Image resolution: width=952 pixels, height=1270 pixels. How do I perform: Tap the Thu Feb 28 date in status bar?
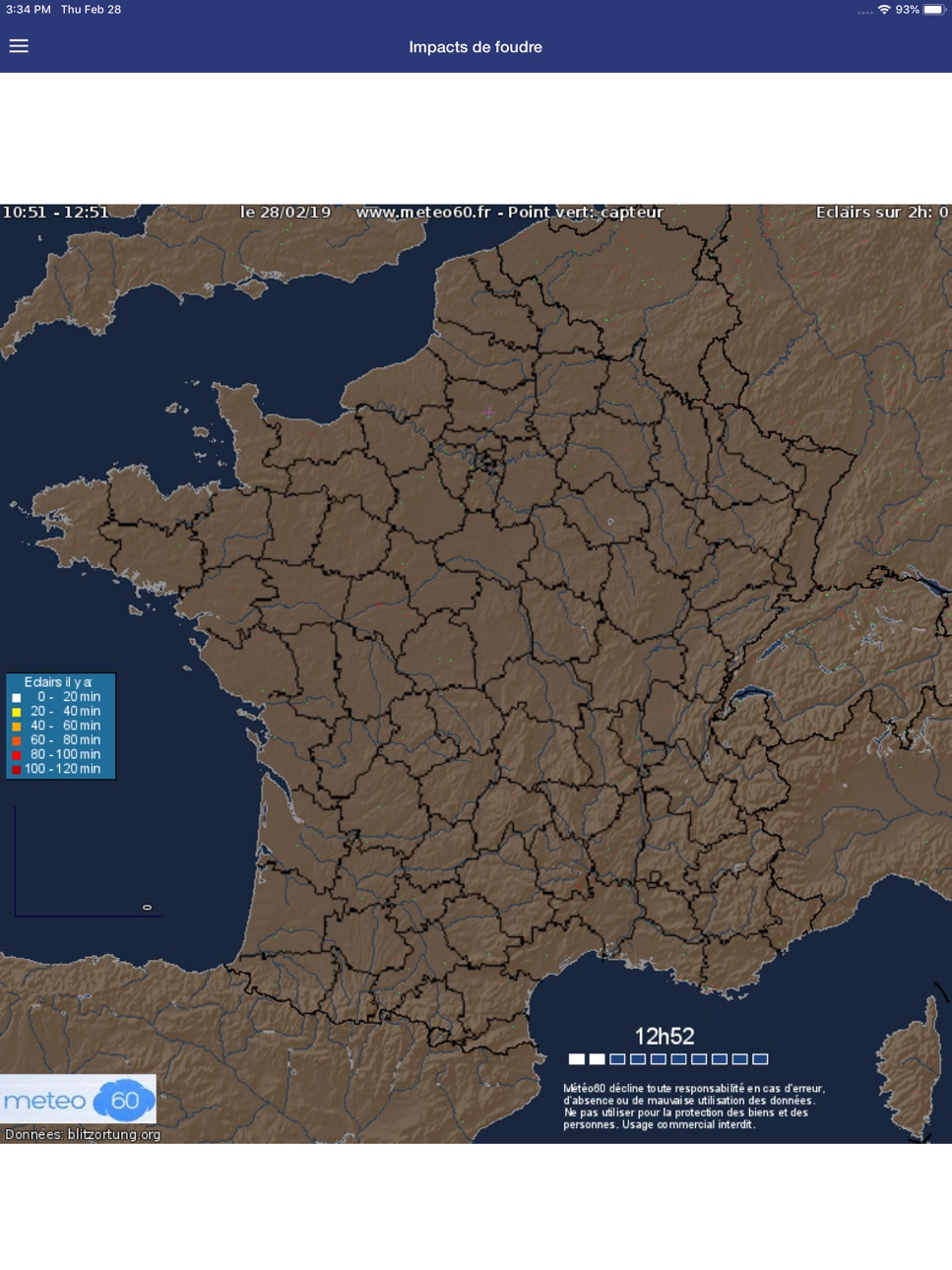91,9
